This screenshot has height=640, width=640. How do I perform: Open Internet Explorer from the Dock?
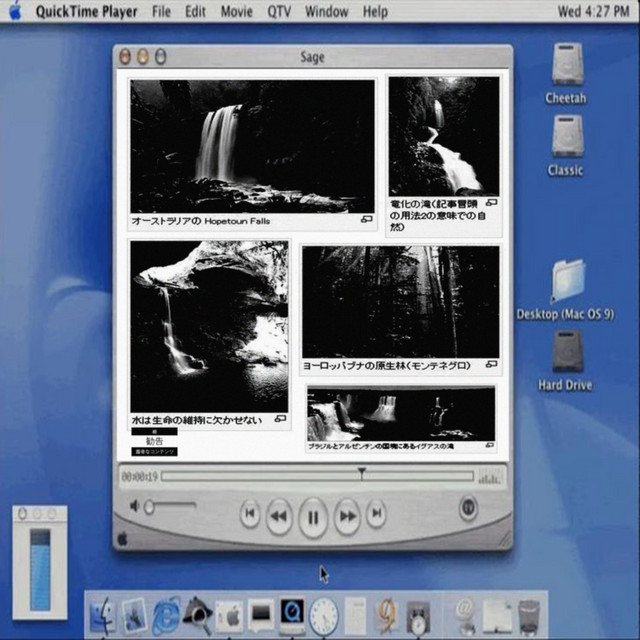[165, 613]
